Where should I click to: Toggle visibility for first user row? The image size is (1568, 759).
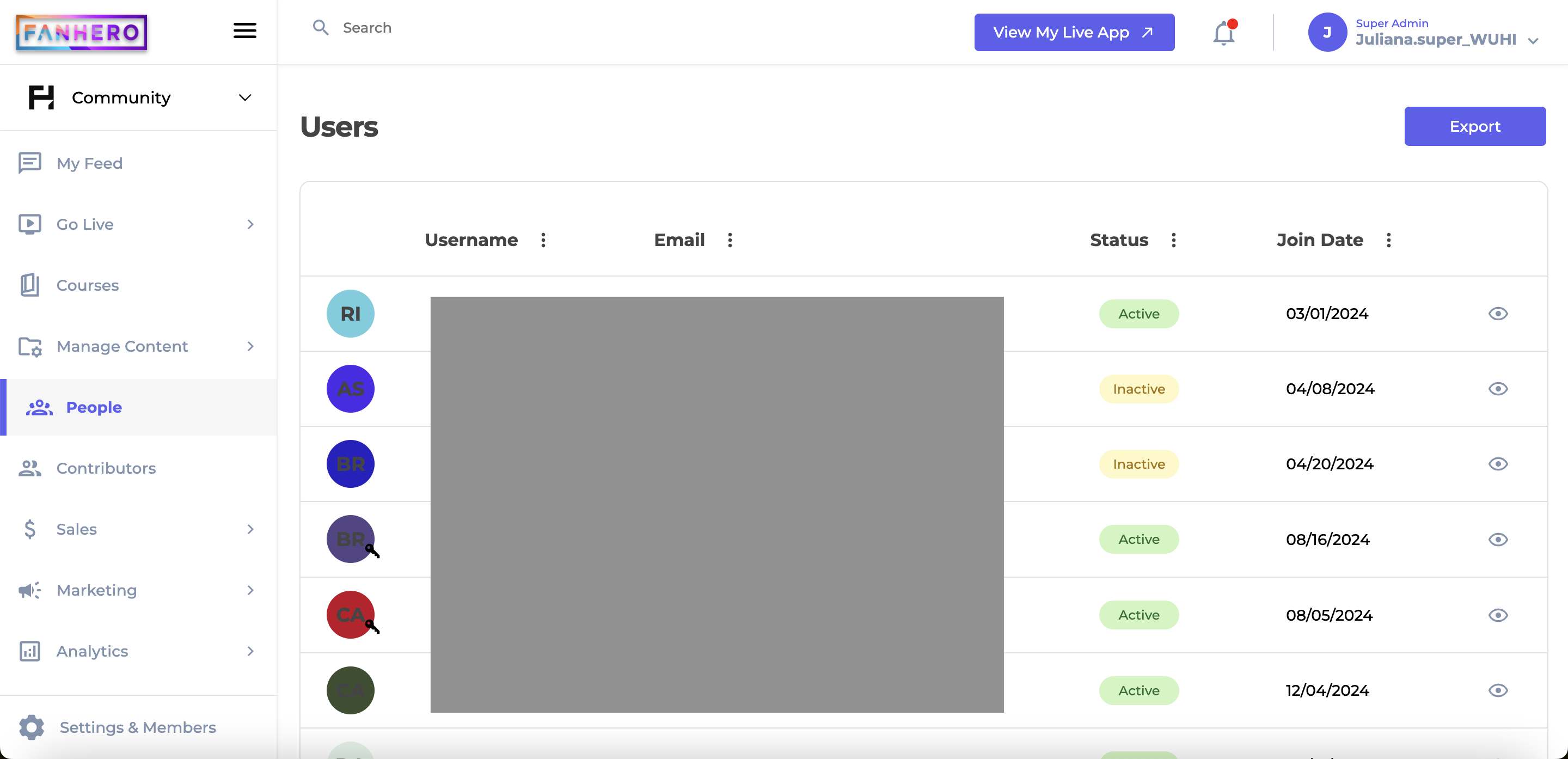(x=1498, y=313)
